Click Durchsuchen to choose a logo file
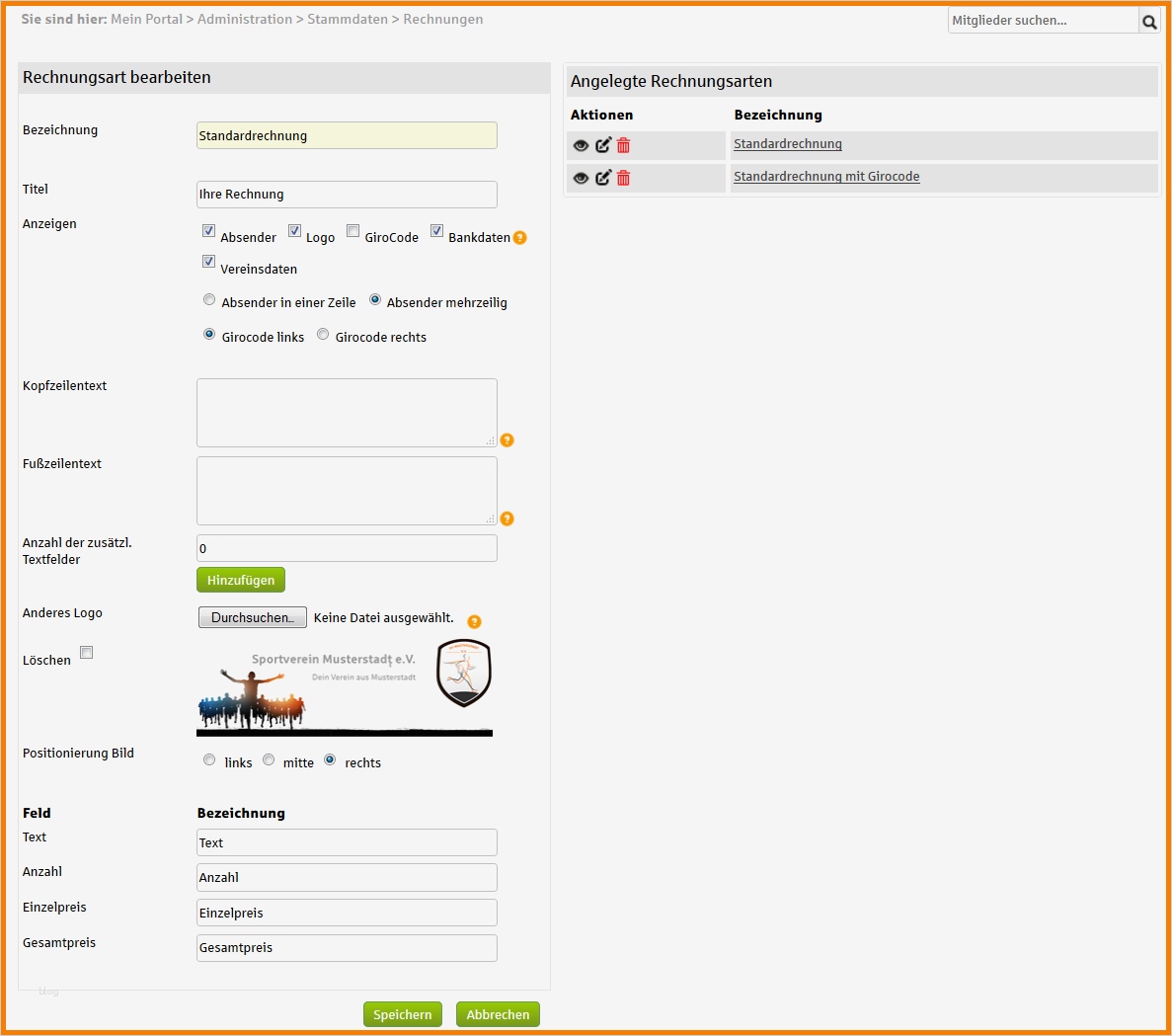This screenshot has width=1172, height=1036. [x=253, y=617]
